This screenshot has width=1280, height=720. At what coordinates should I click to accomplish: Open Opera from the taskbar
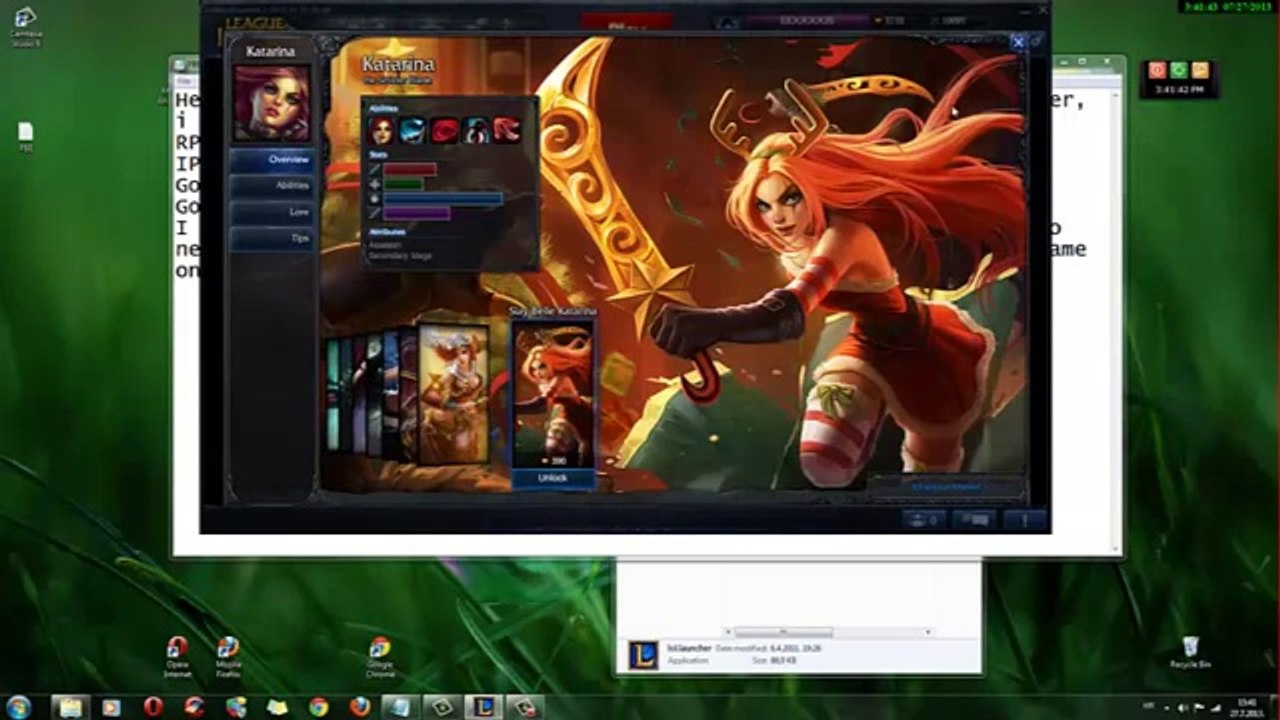click(153, 707)
